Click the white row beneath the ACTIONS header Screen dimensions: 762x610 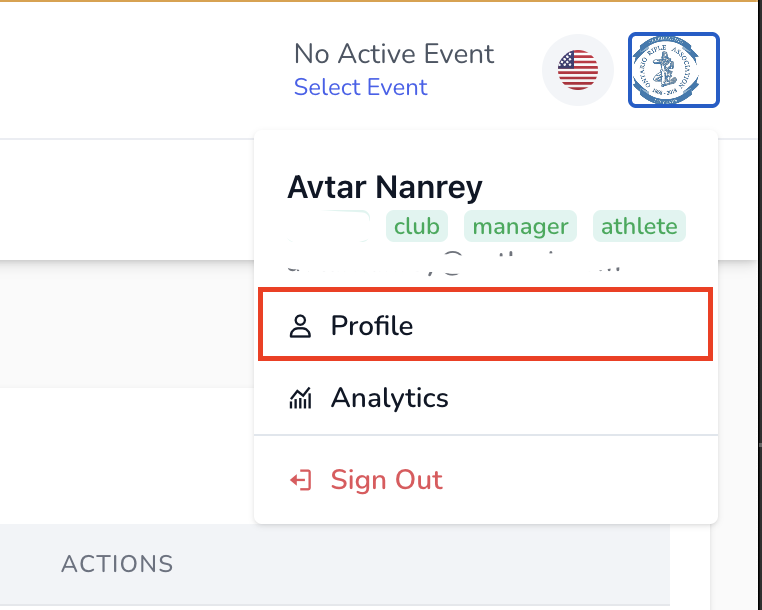pos(300,600)
